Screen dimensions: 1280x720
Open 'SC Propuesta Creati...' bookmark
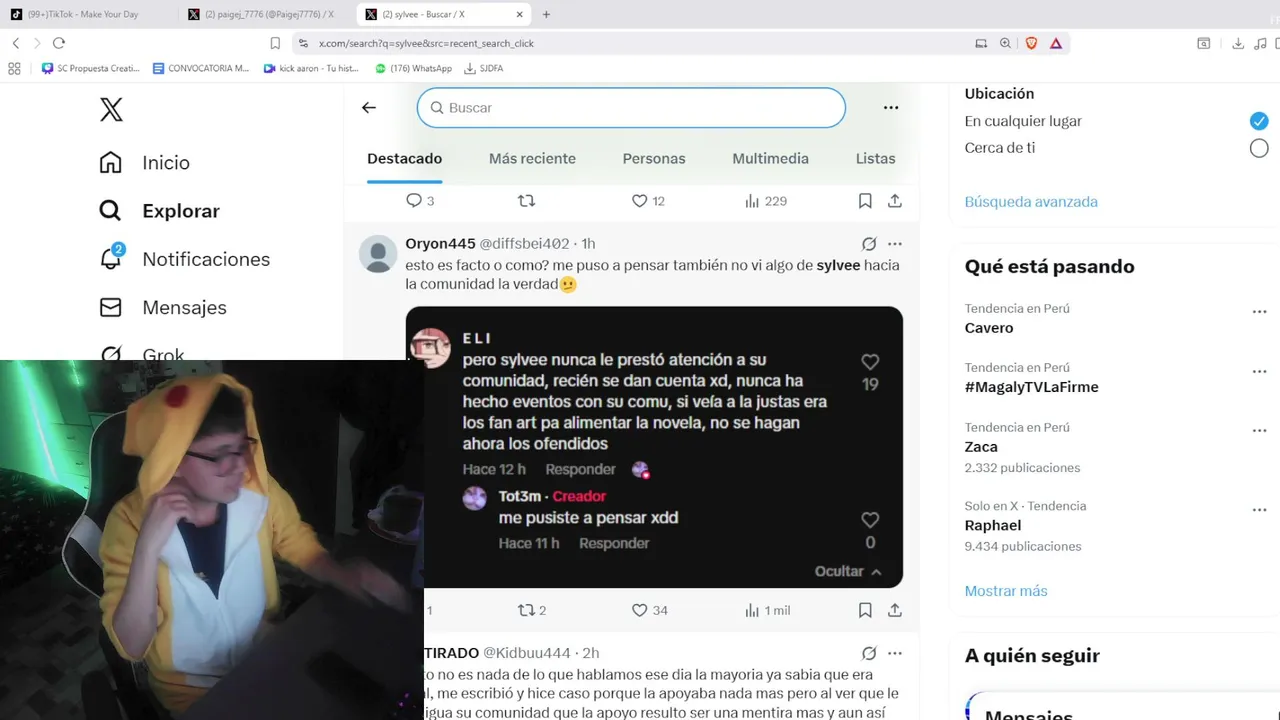(91, 68)
